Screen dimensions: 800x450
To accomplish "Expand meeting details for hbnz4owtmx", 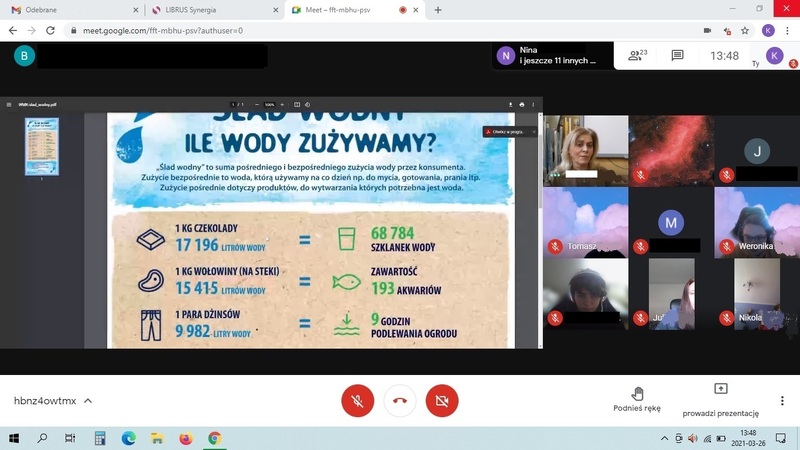I will point(88,401).
